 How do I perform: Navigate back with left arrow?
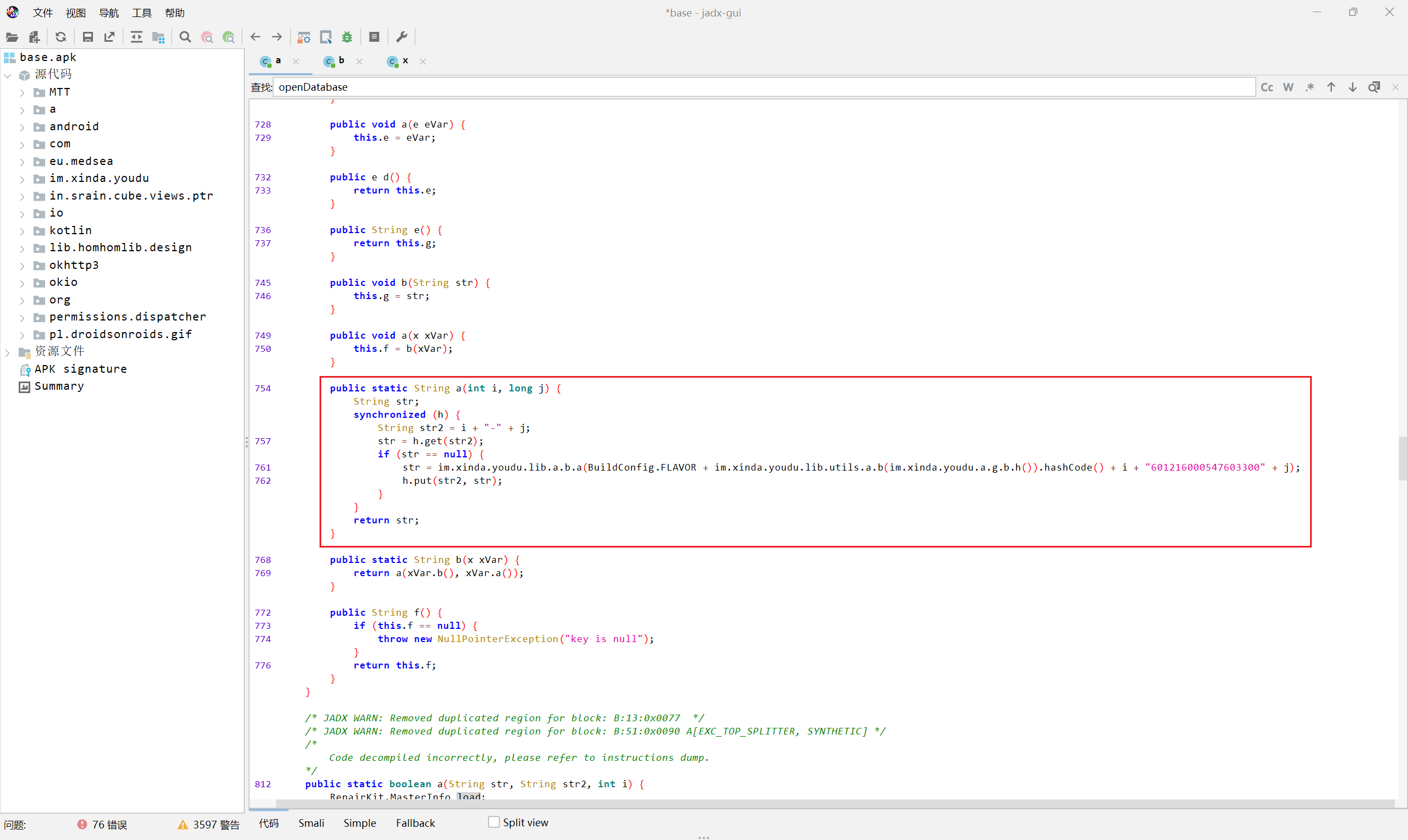tap(255, 37)
